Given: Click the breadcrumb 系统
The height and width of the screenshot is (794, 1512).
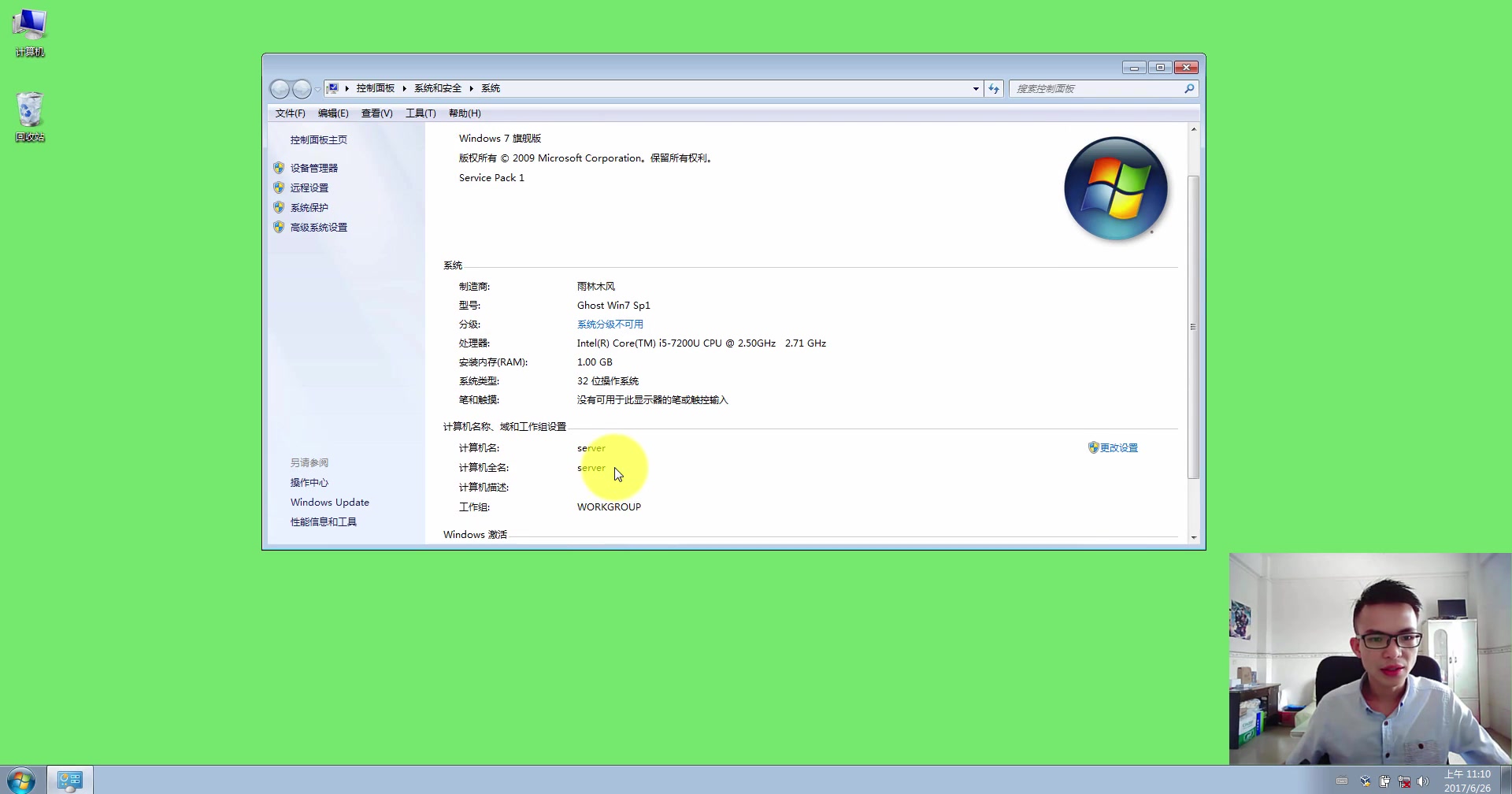Looking at the screenshot, I should click(x=490, y=88).
